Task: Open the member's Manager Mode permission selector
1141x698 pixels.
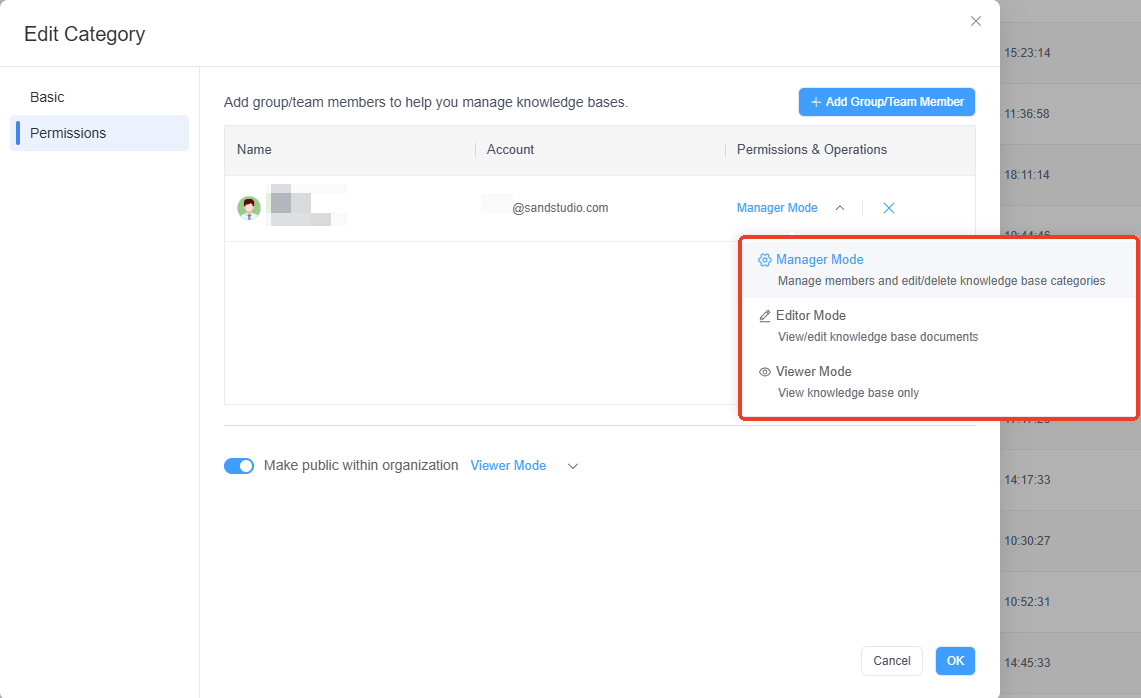Action: coord(777,208)
